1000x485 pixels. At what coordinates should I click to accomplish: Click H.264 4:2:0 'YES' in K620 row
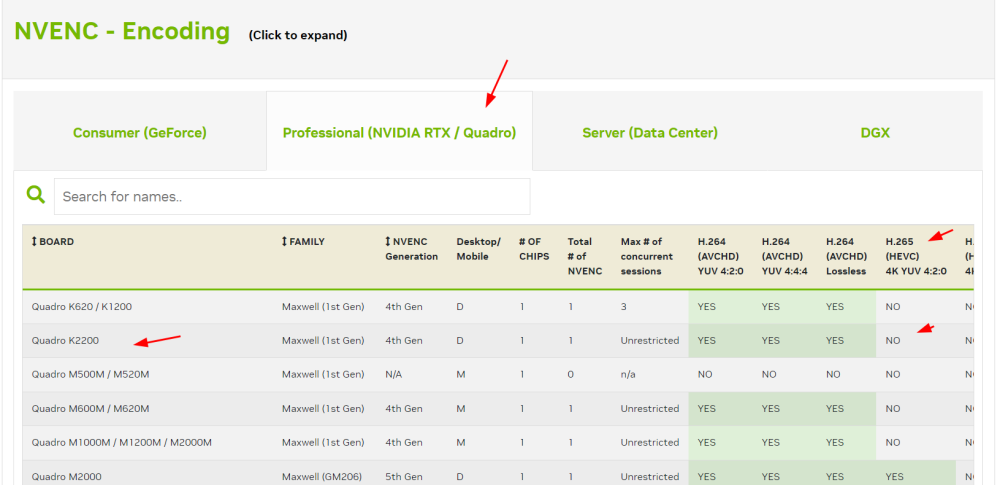coord(707,307)
